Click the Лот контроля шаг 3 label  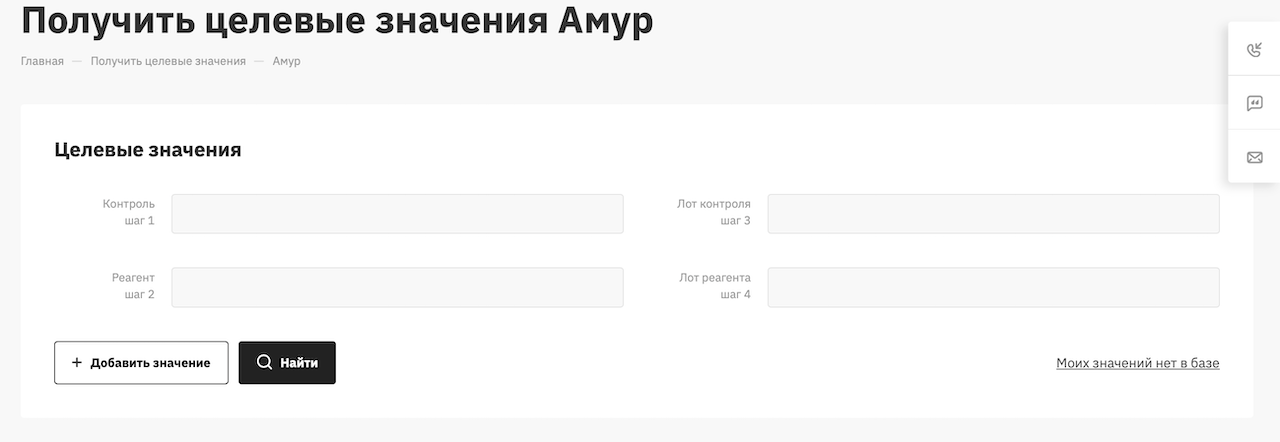(x=714, y=212)
